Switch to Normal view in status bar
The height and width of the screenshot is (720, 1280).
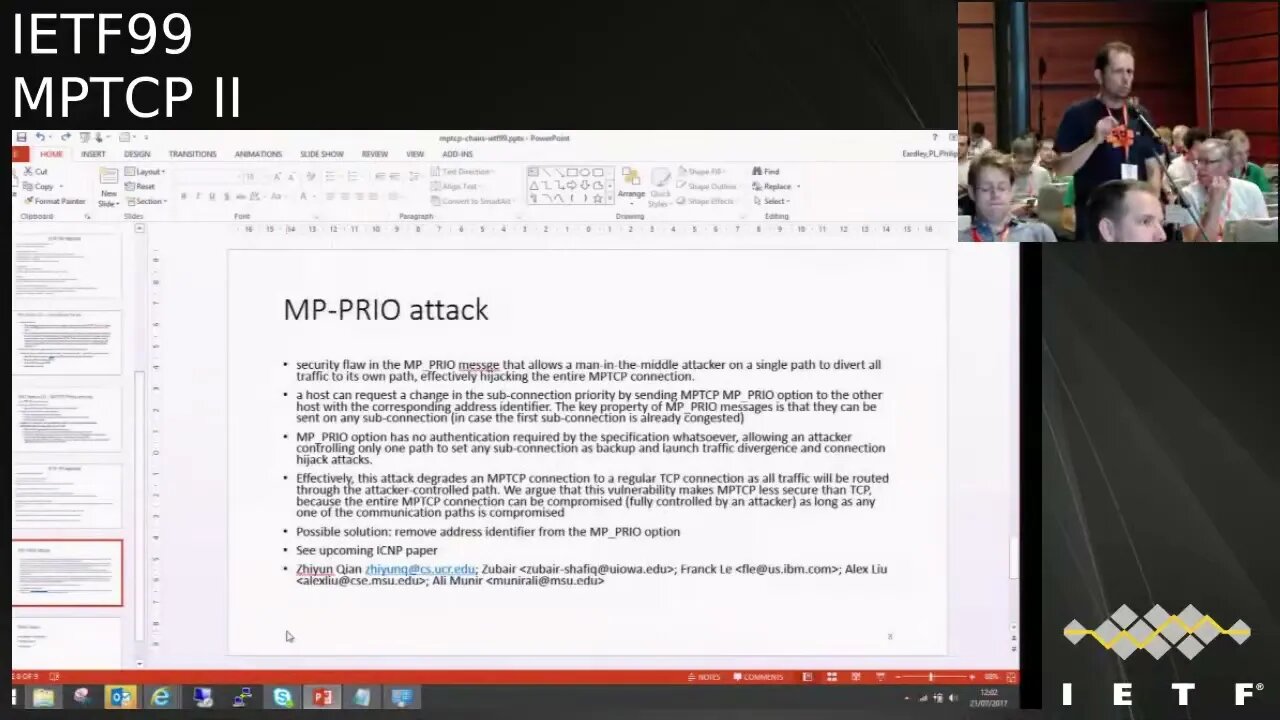pyautogui.click(x=807, y=677)
